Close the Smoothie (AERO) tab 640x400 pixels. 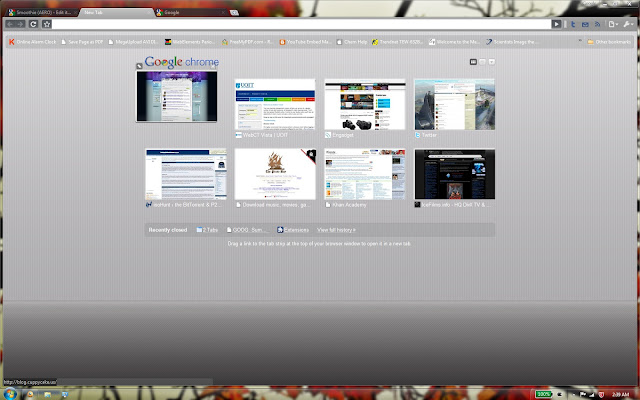[x=75, y=13]
